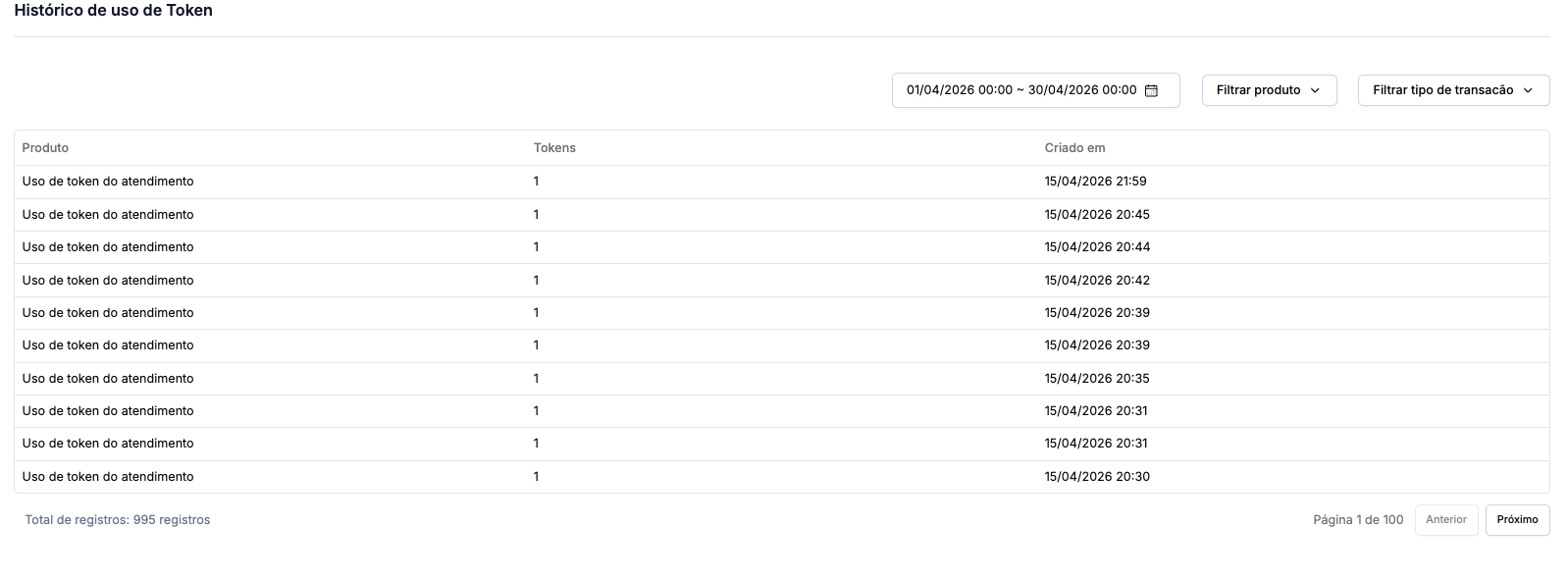Click the Histórico de uso de Token heading
Screen dimensions: 1568x581
click(113, 11)
